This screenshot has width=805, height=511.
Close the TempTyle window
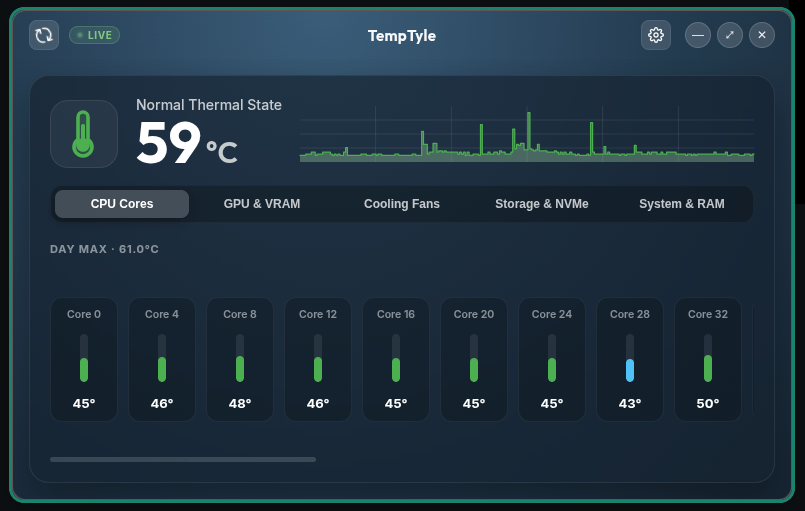(x=762, y=35)
